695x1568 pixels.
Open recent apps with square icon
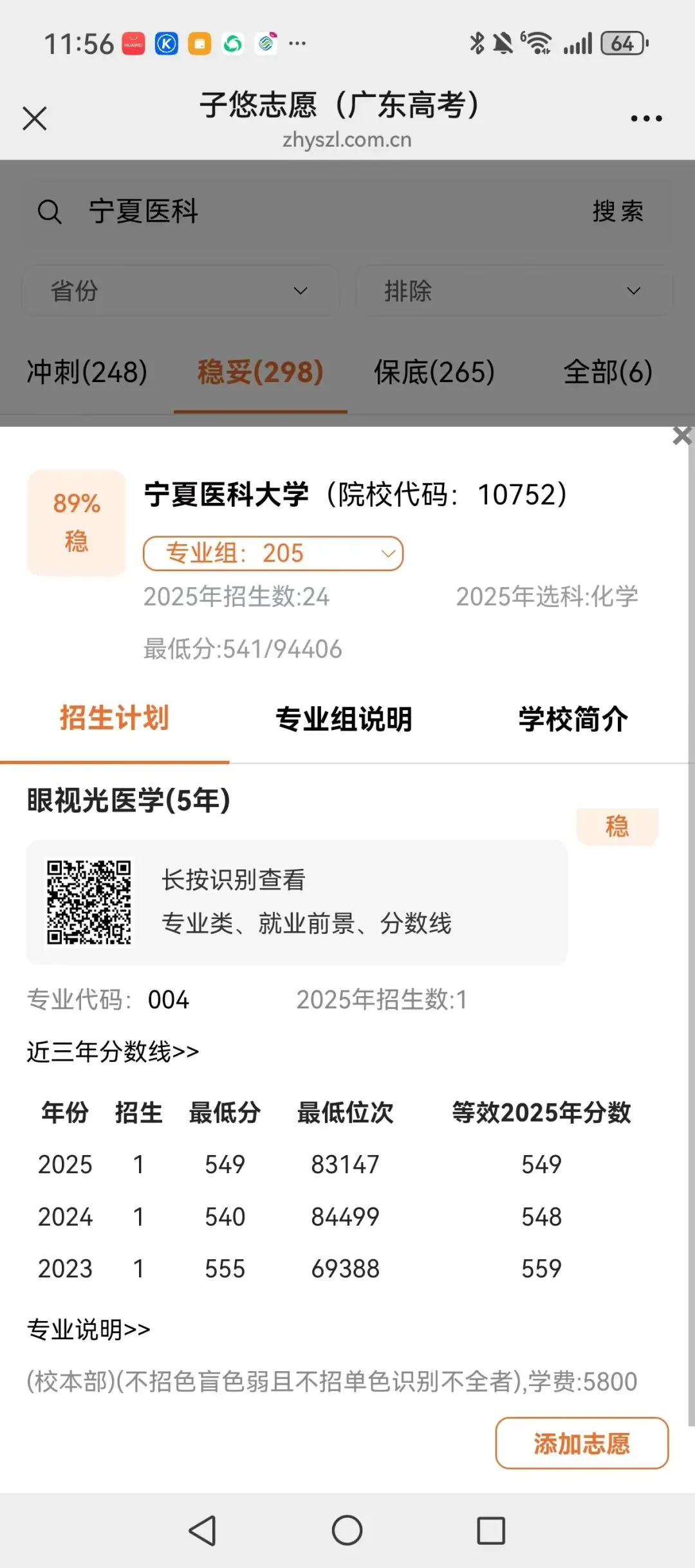click(491, 1530)
